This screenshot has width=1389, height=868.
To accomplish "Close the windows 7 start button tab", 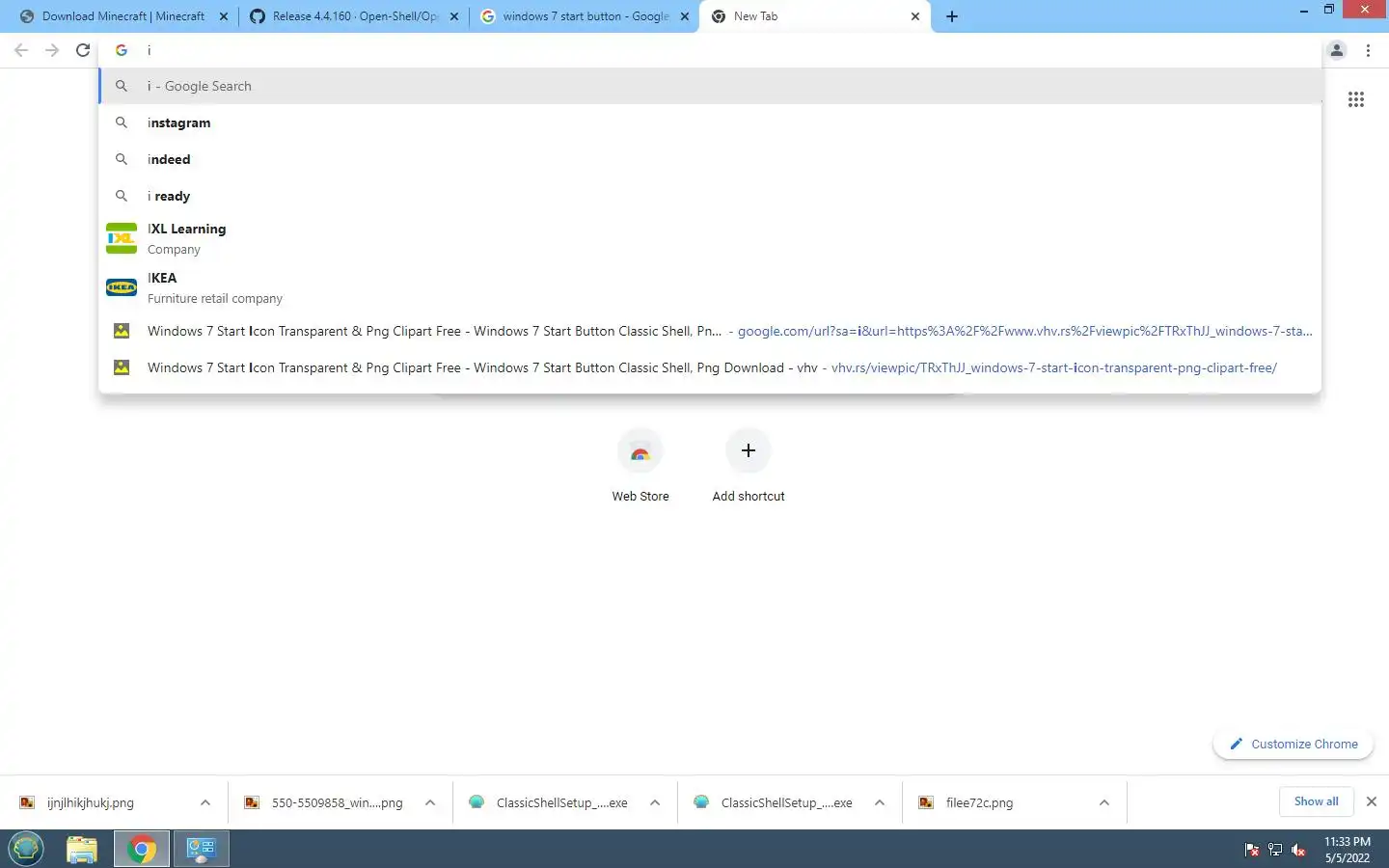I will pos(685,16).
